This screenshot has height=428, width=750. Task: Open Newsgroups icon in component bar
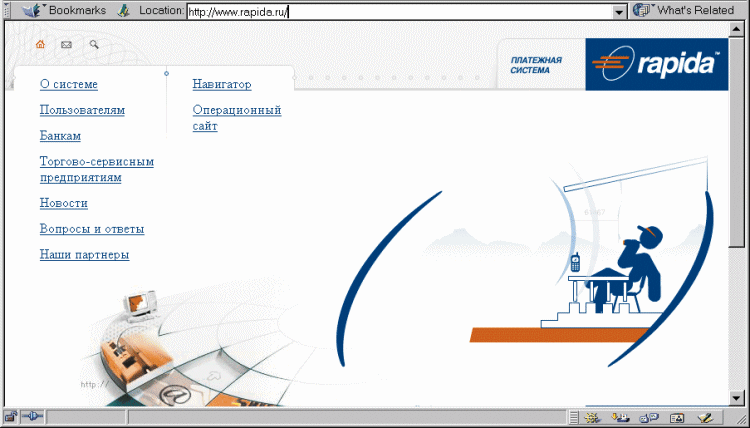(649, 418)
